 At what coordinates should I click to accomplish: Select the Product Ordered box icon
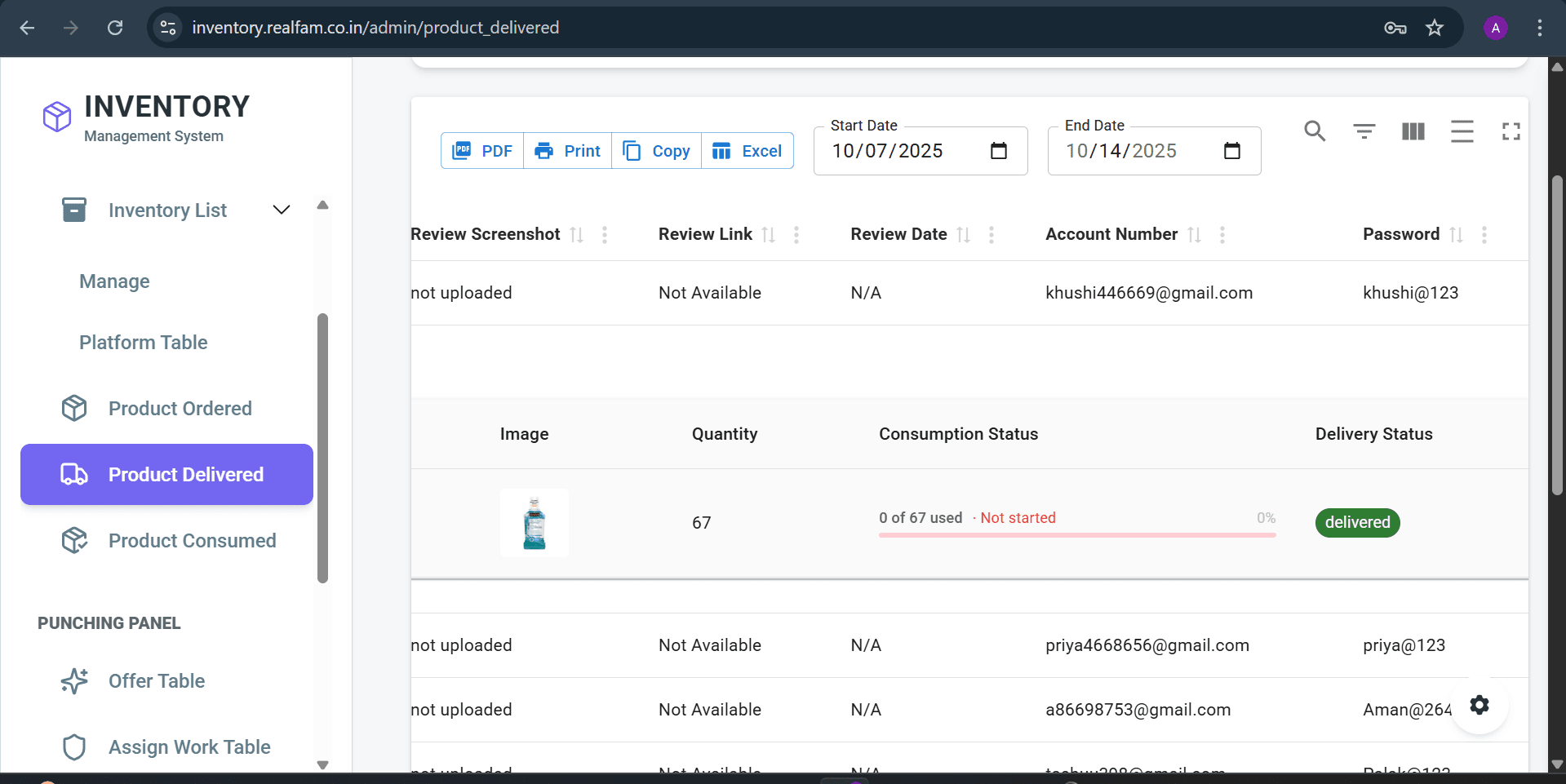pyautogui.click(x=74, y=408)
